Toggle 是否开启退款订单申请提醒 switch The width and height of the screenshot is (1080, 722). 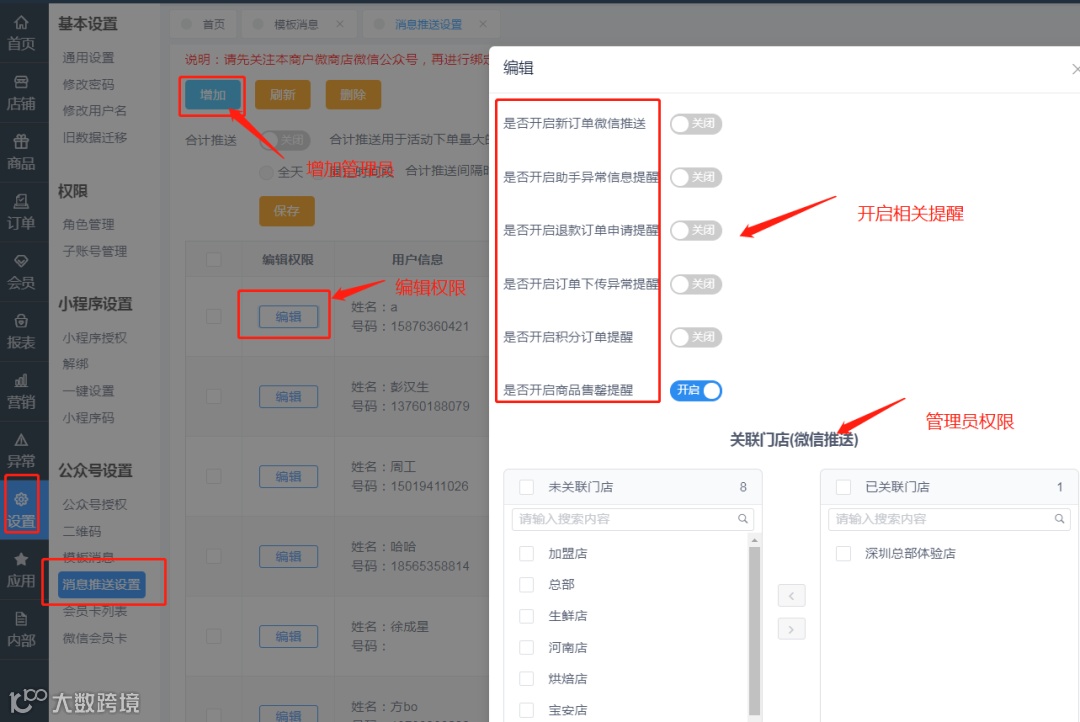click(696, 230)
